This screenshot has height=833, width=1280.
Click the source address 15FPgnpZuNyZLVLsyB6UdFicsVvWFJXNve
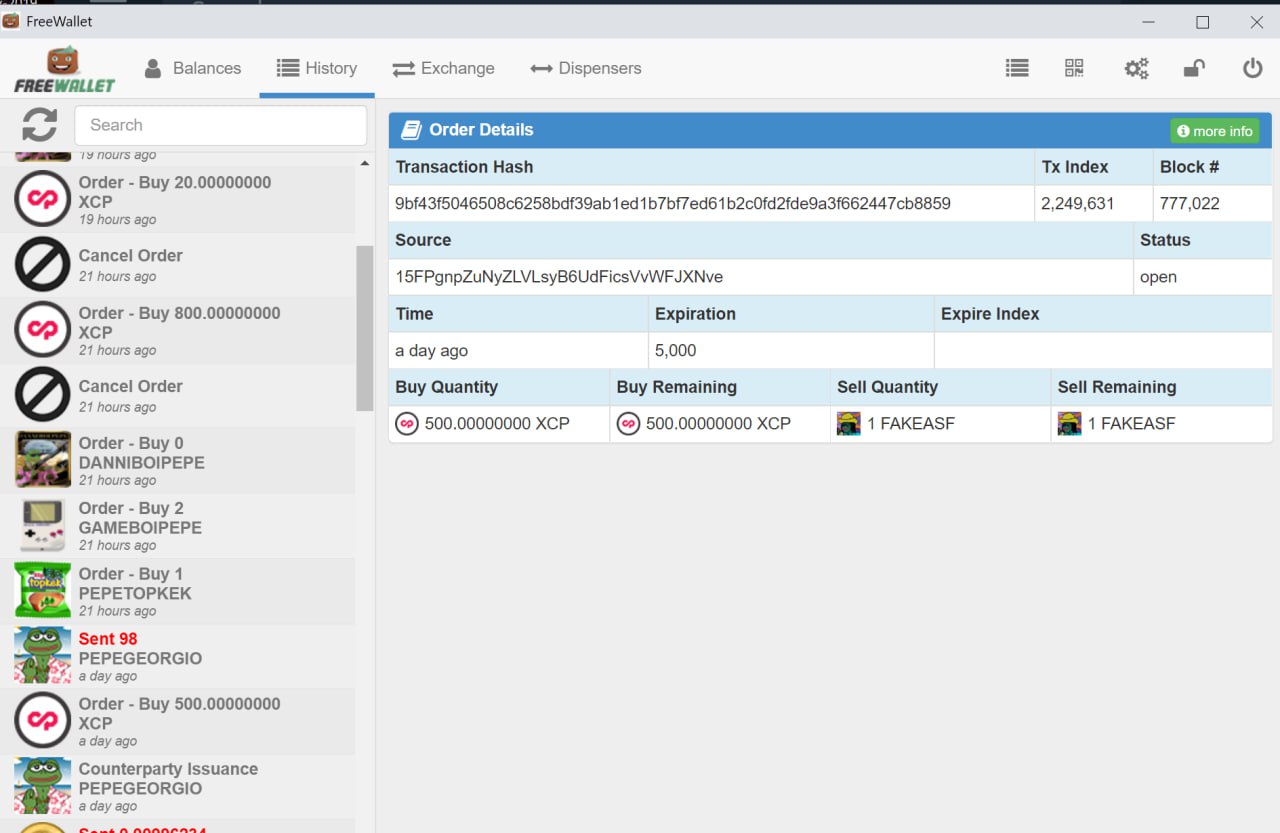click(x=559, y=277)
